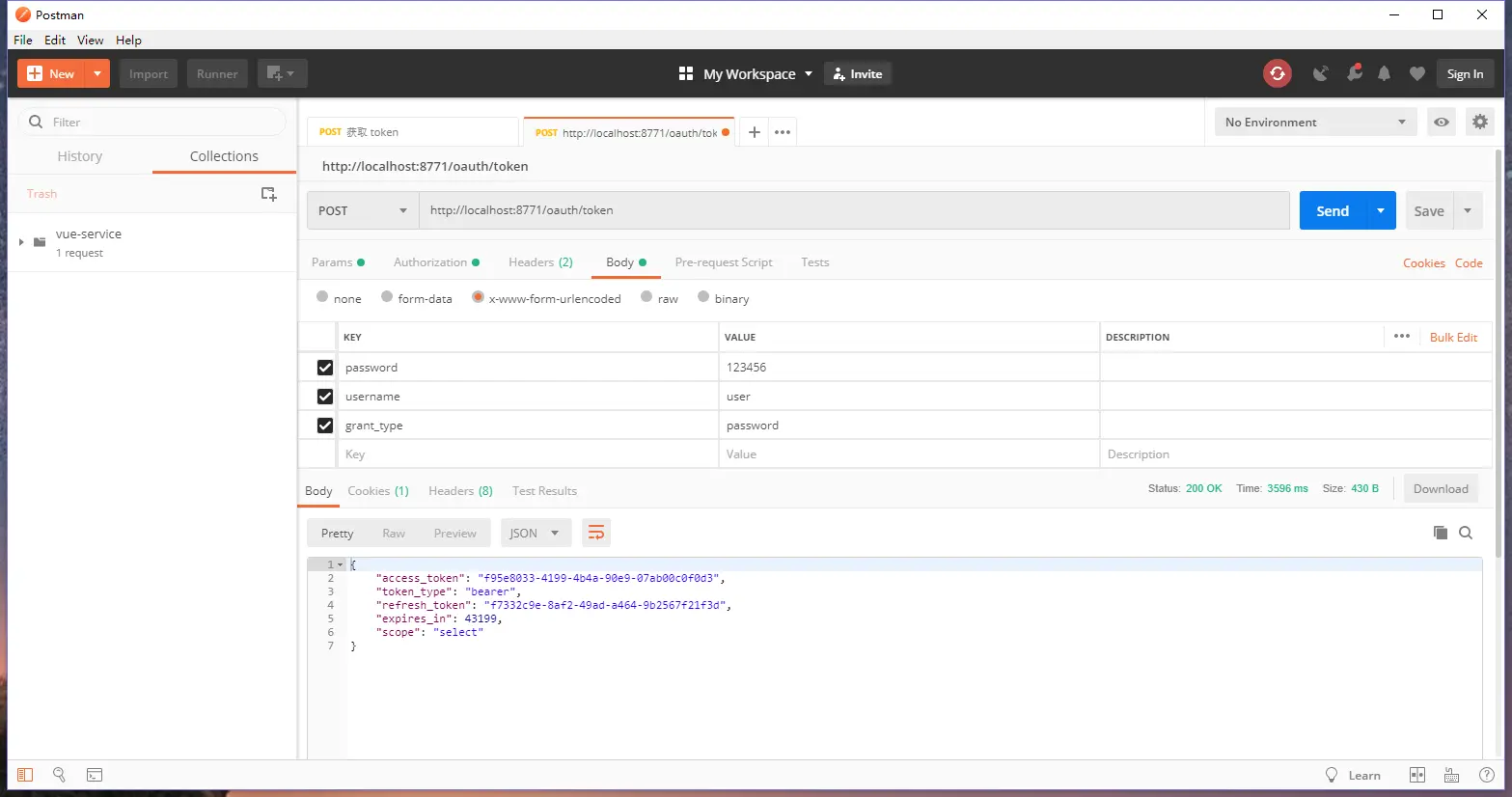The image size is (1512, 797).
Task: Open the notifications bell icon
Action: pos(1384,73)
